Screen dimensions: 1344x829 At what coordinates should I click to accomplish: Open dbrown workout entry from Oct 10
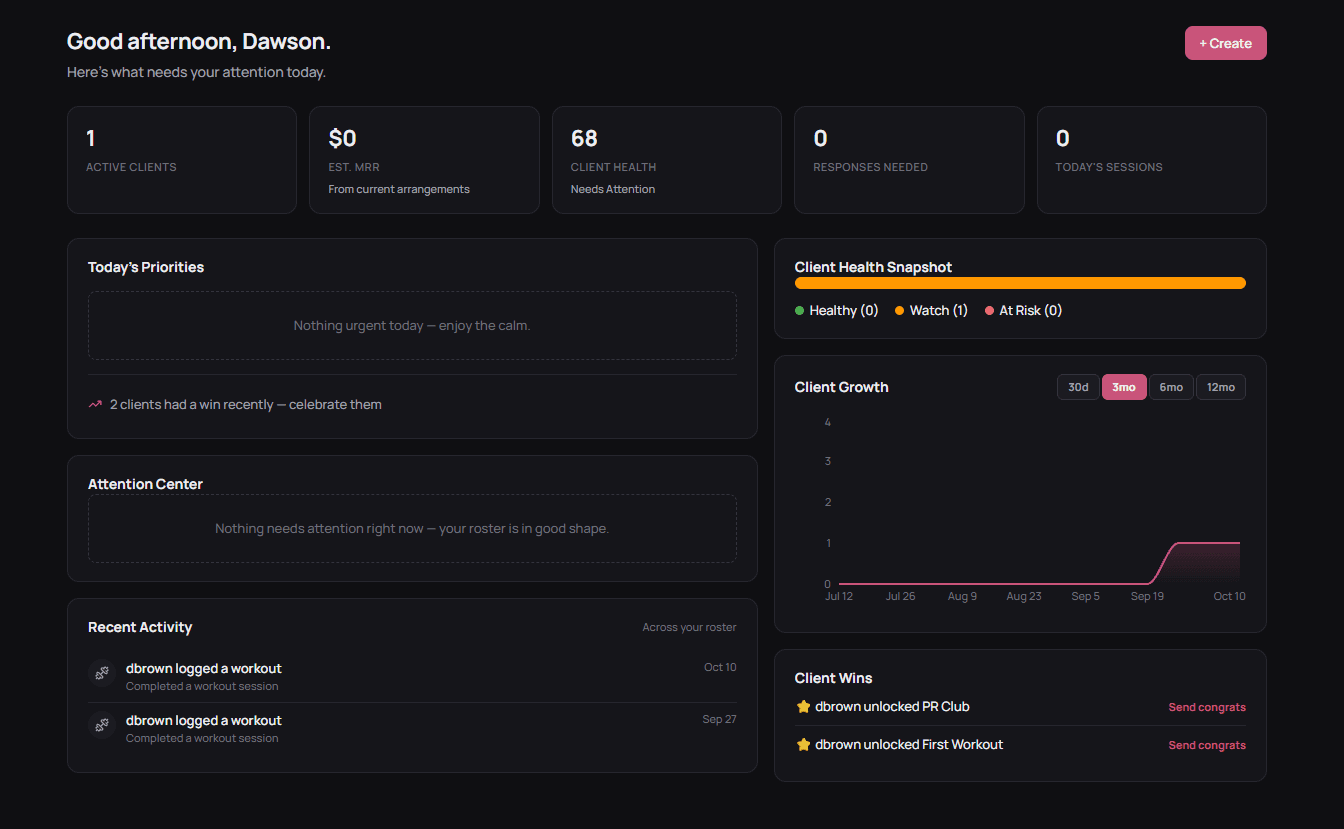412,676
